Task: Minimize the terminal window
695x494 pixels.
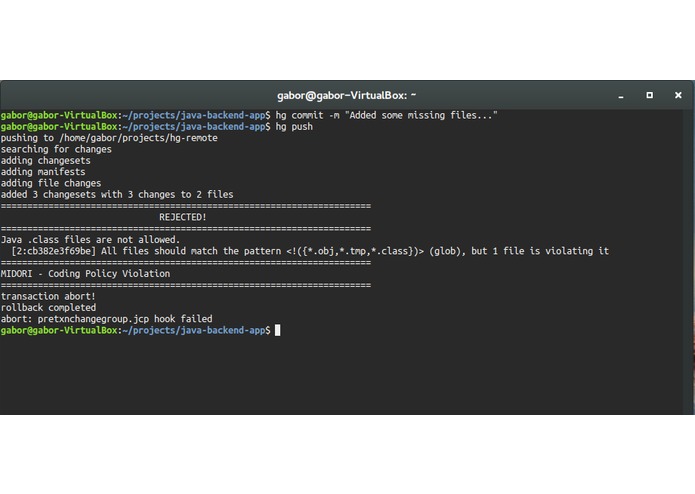Action: [x=621, y=96]
